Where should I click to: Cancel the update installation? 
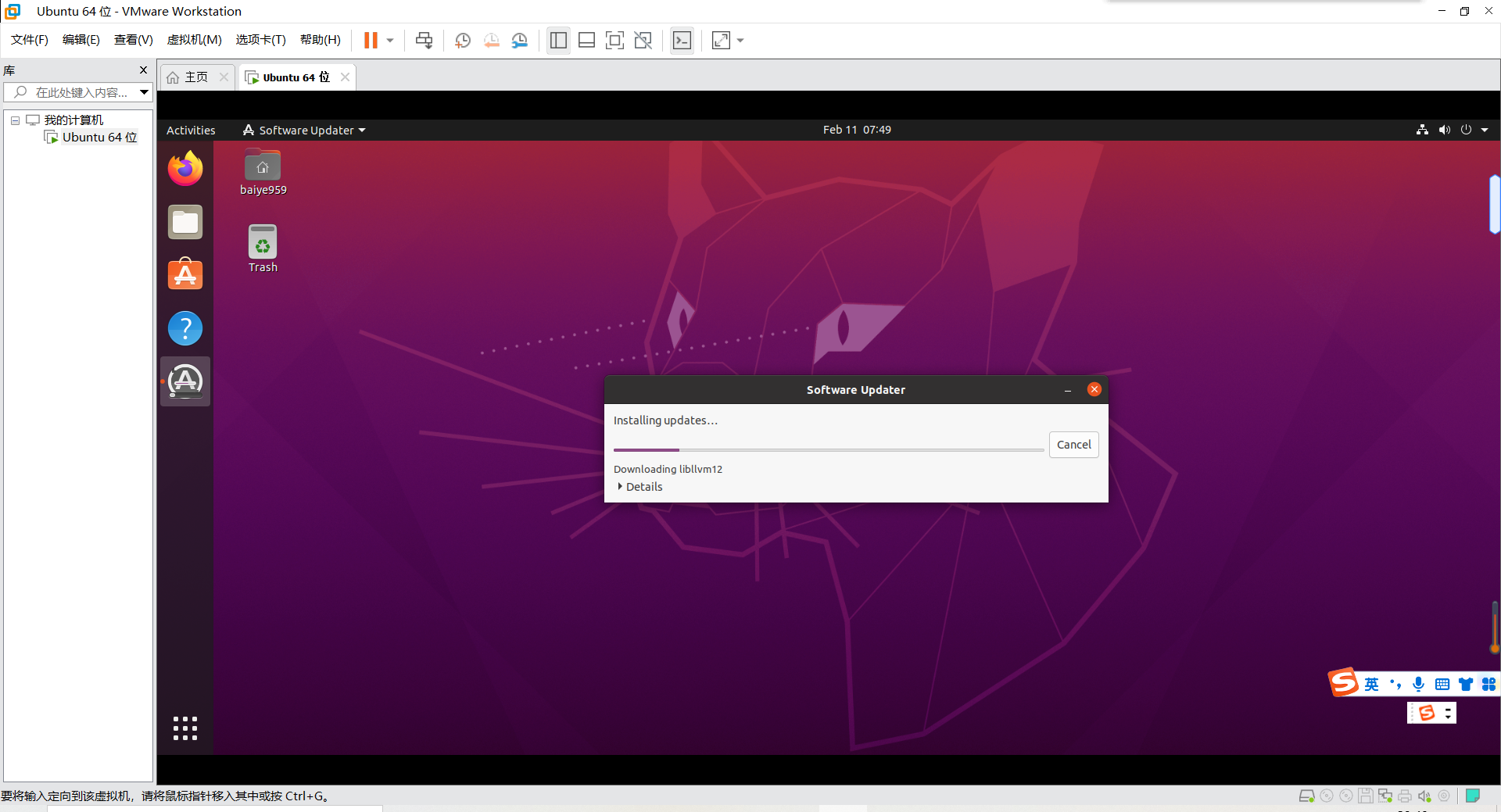pyautogui.click(x=1073, y=445)
